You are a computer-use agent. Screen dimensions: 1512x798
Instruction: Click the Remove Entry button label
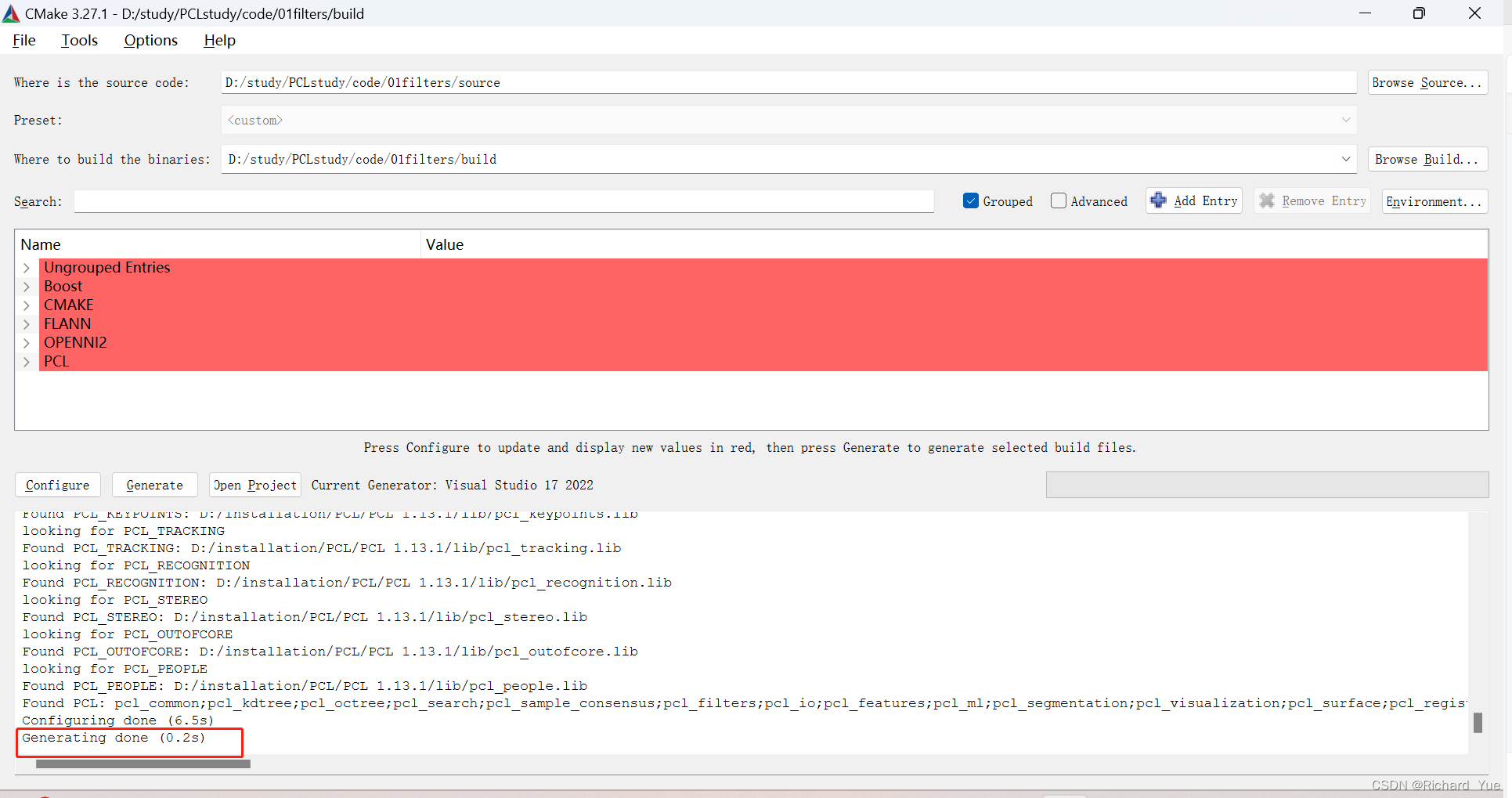point(1324,201)
